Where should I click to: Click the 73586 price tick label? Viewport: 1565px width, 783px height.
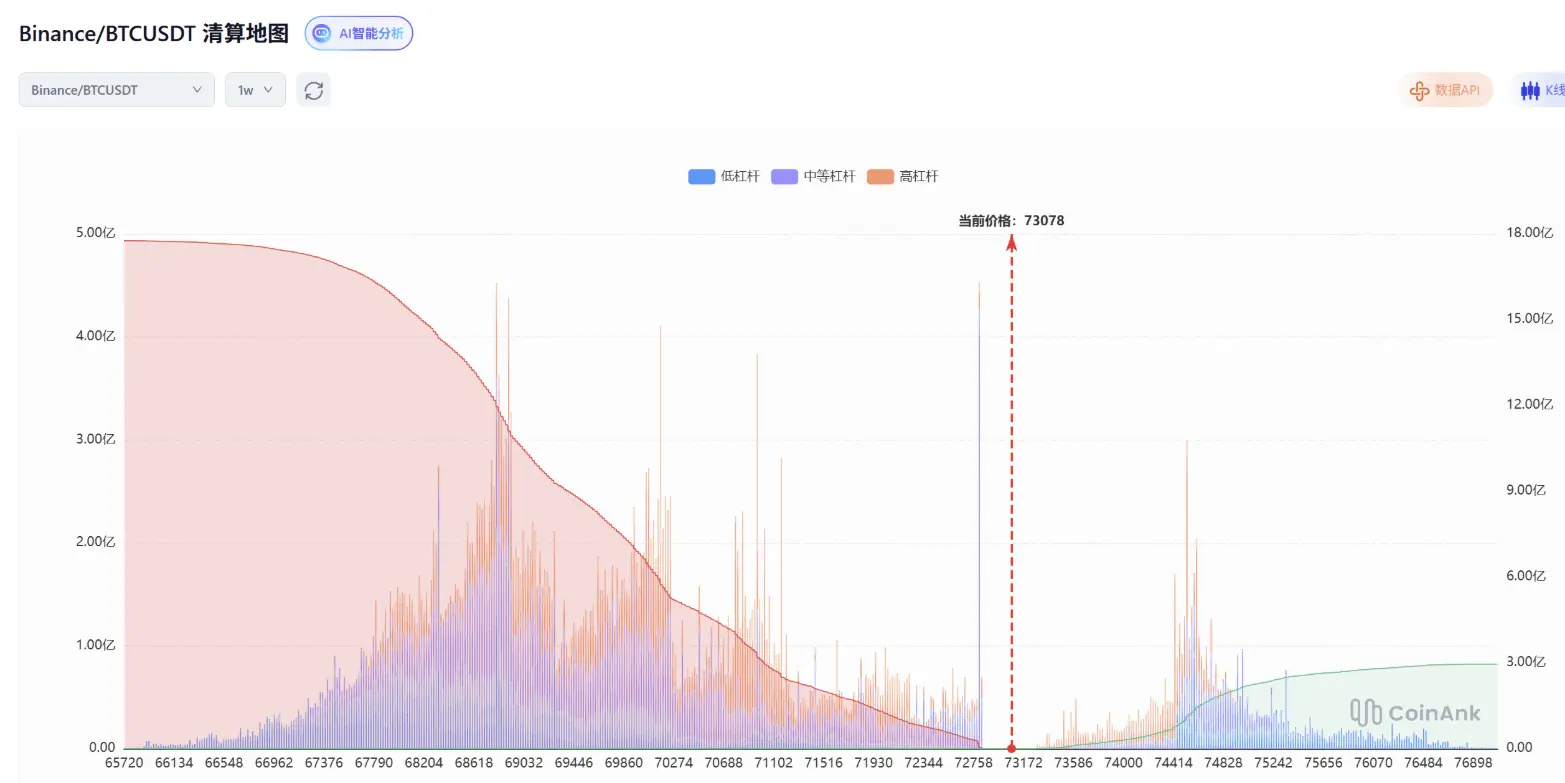coord(1074,763)
